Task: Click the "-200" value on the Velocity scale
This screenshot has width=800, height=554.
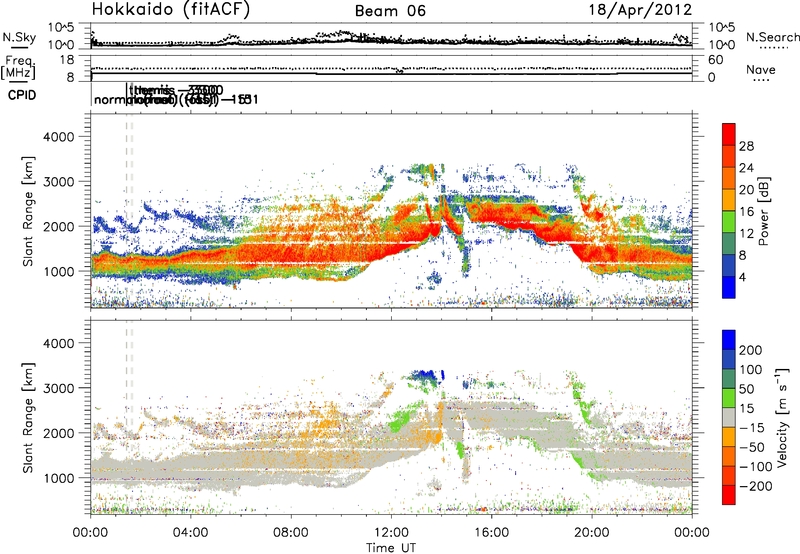Action: tap(756, 486)
